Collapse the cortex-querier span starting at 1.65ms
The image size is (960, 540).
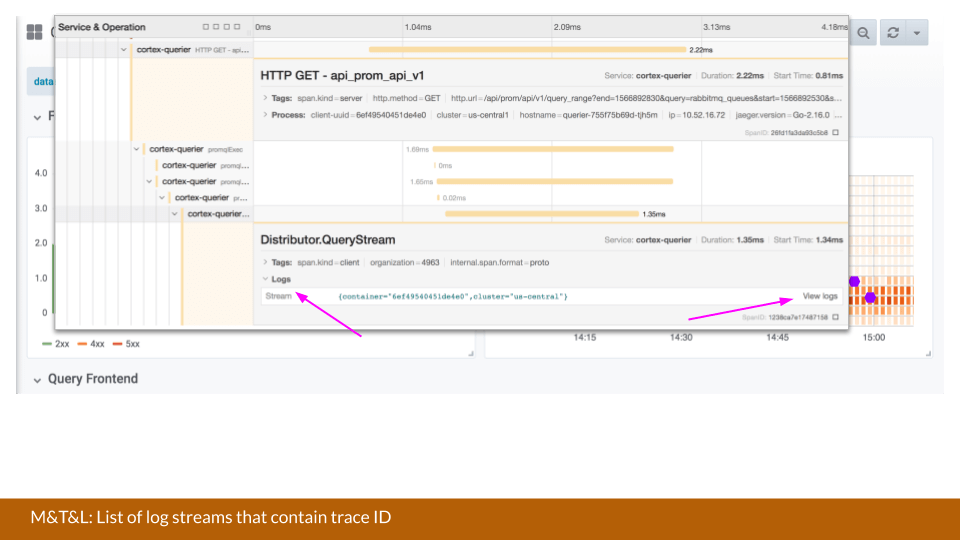click(x=149, y=181)
